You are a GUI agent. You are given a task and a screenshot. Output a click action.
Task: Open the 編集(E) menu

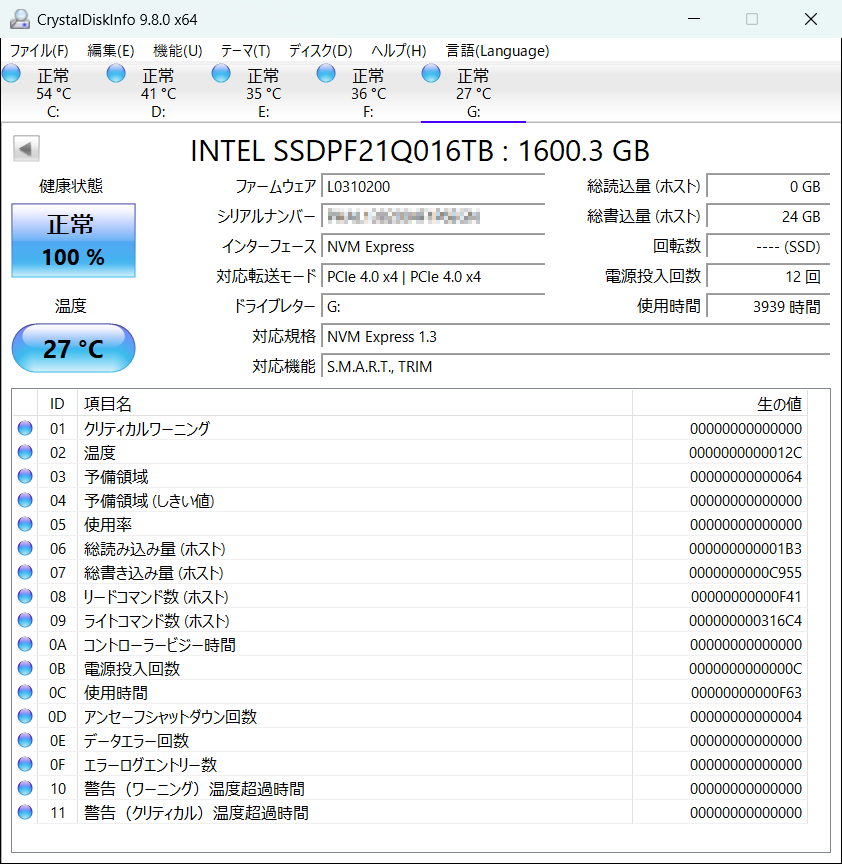coord(110,51)
